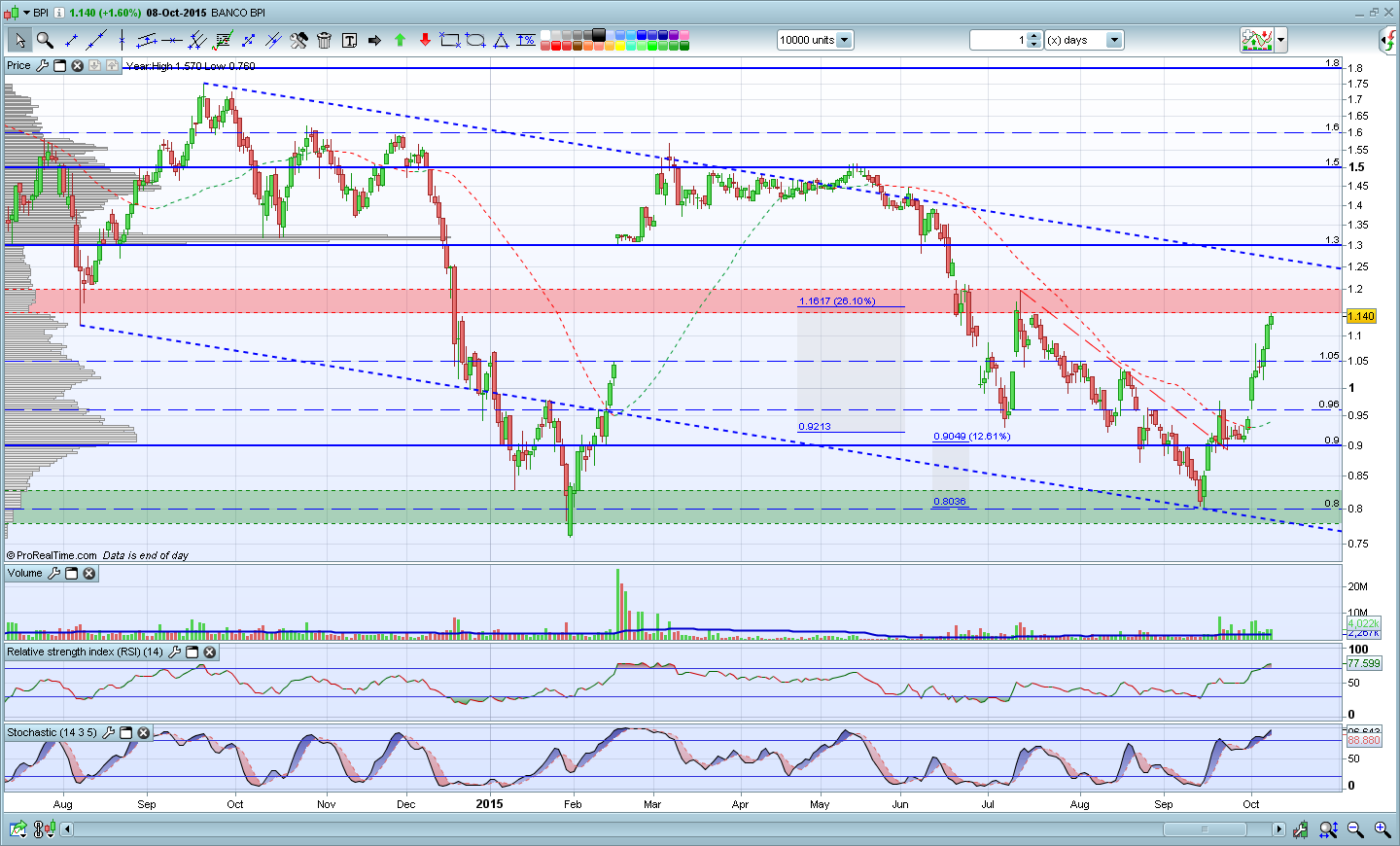Image resolution: width=1400 pixels, height=846 pixels.
Task: Select the arrow cursor tool
Action: point(18,40)
